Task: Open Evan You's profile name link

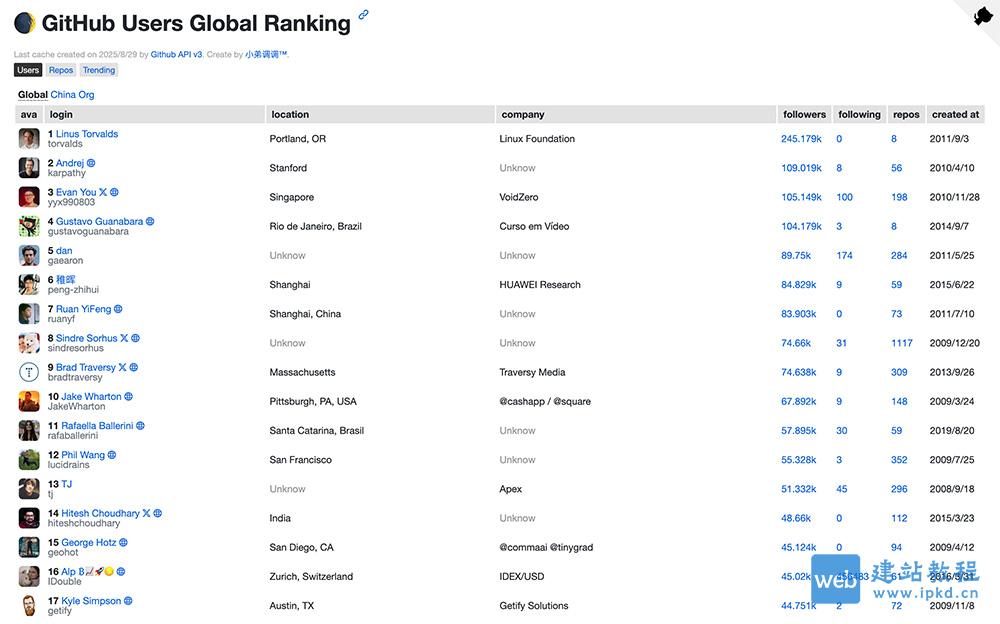Action: pos(76,192)
